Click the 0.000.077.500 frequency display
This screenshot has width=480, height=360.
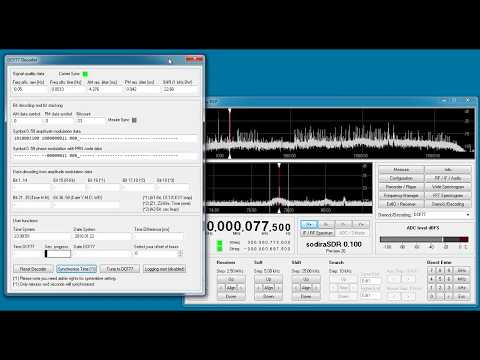click(x=249, y=227)
